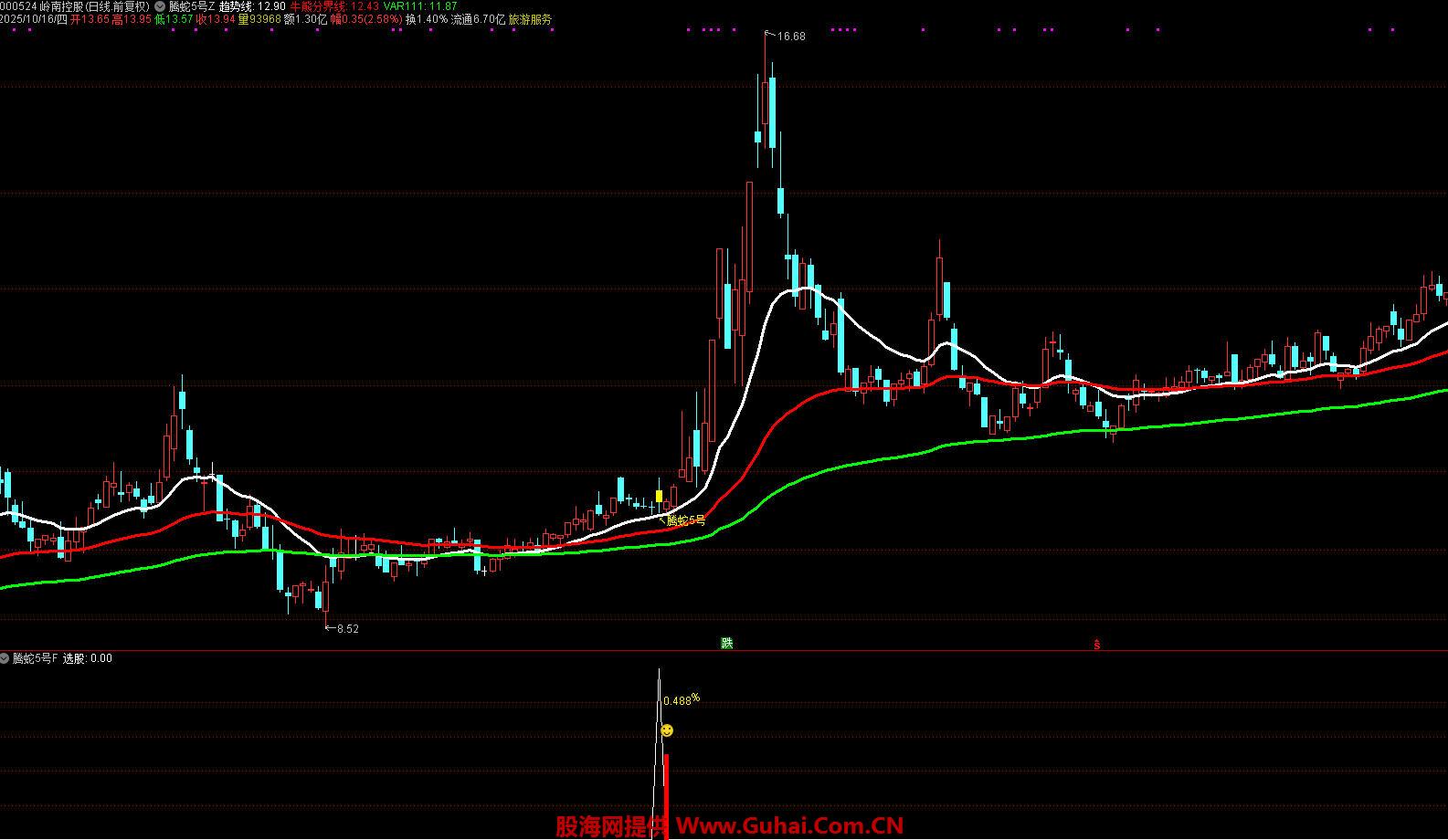Image resolution: width=1448 pixels, height=840 pixels.
Task: Open the 旅游服务 sector link
Action: point(530,19)
